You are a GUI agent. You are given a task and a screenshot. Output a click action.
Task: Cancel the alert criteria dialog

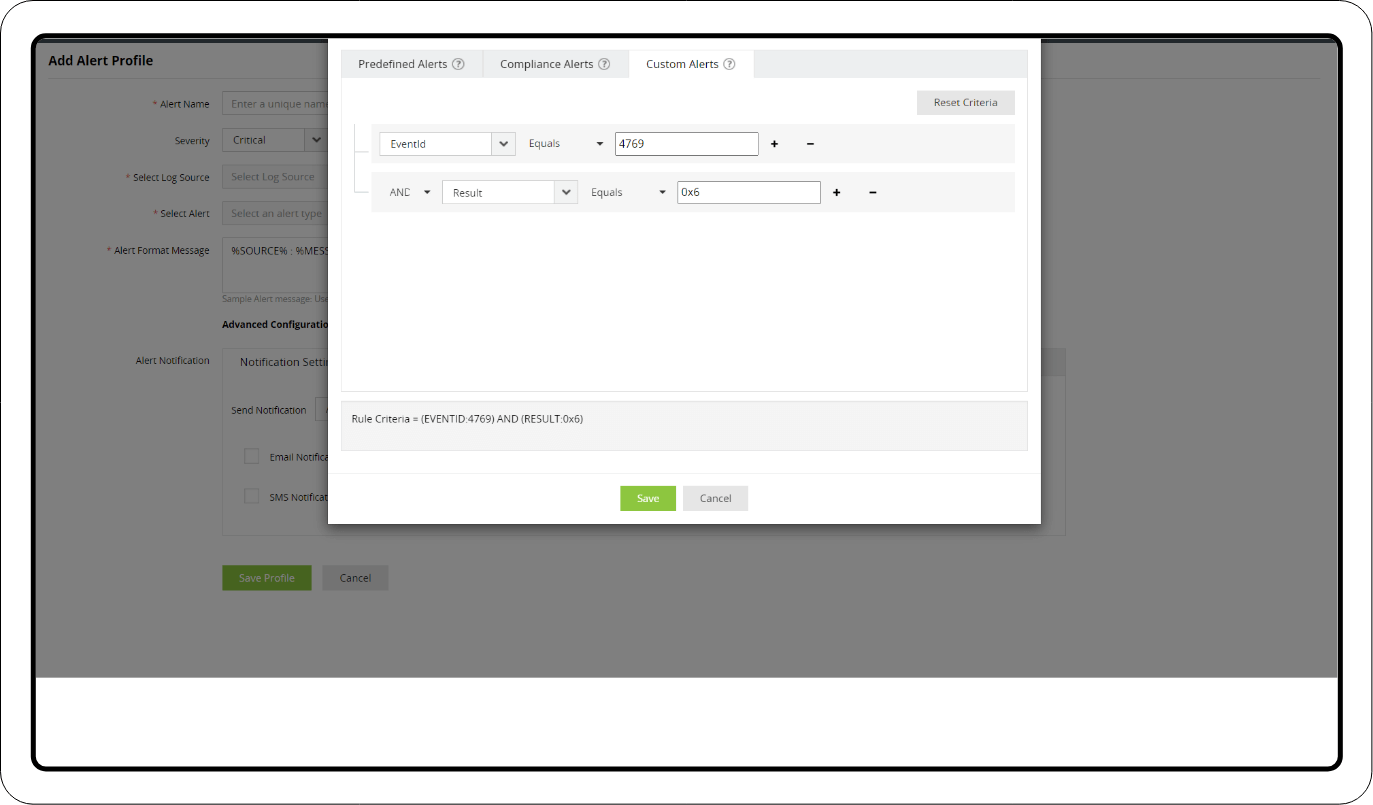(715, 498)
